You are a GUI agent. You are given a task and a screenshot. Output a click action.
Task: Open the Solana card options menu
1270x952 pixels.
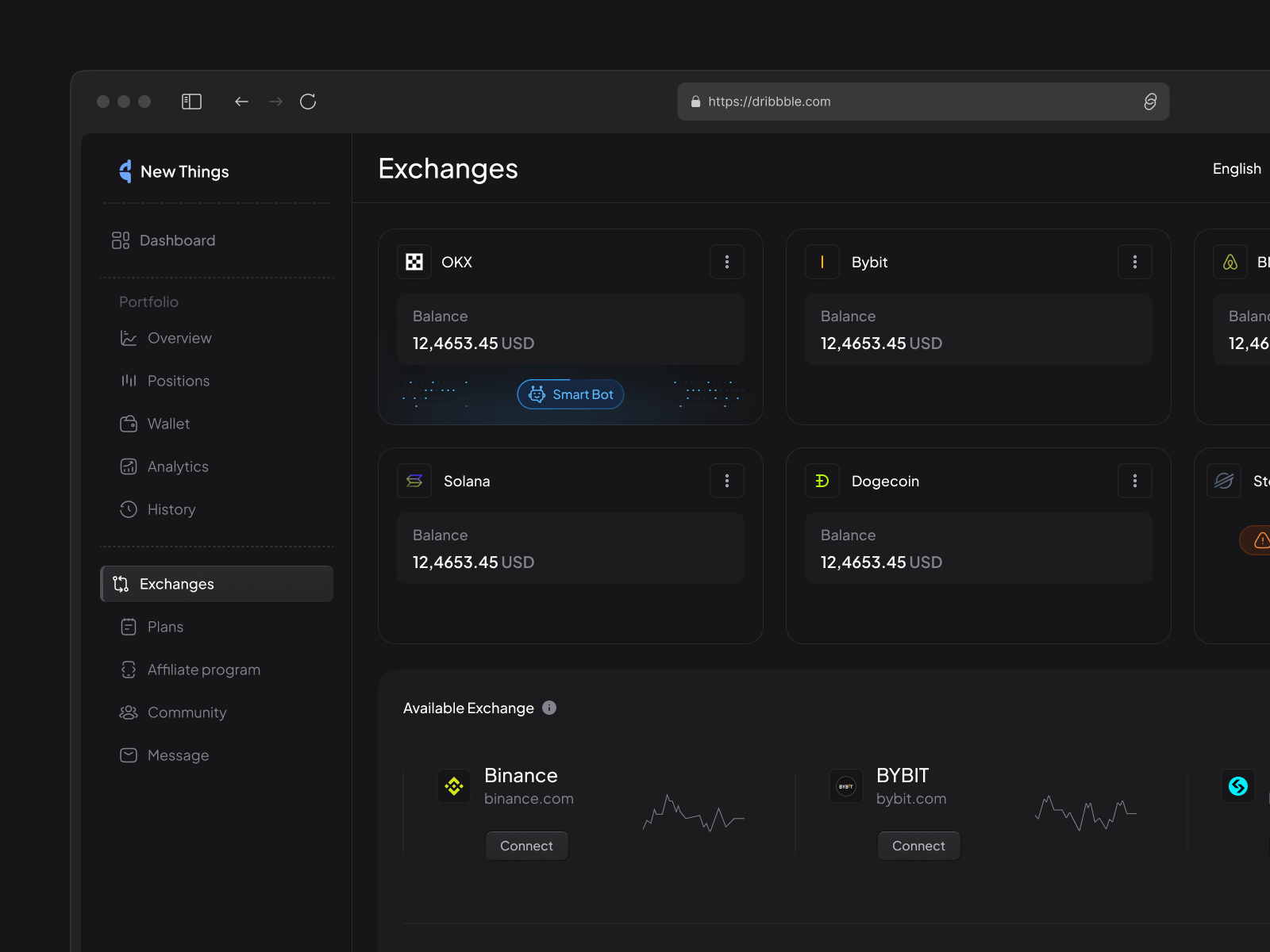pos(727,481)
